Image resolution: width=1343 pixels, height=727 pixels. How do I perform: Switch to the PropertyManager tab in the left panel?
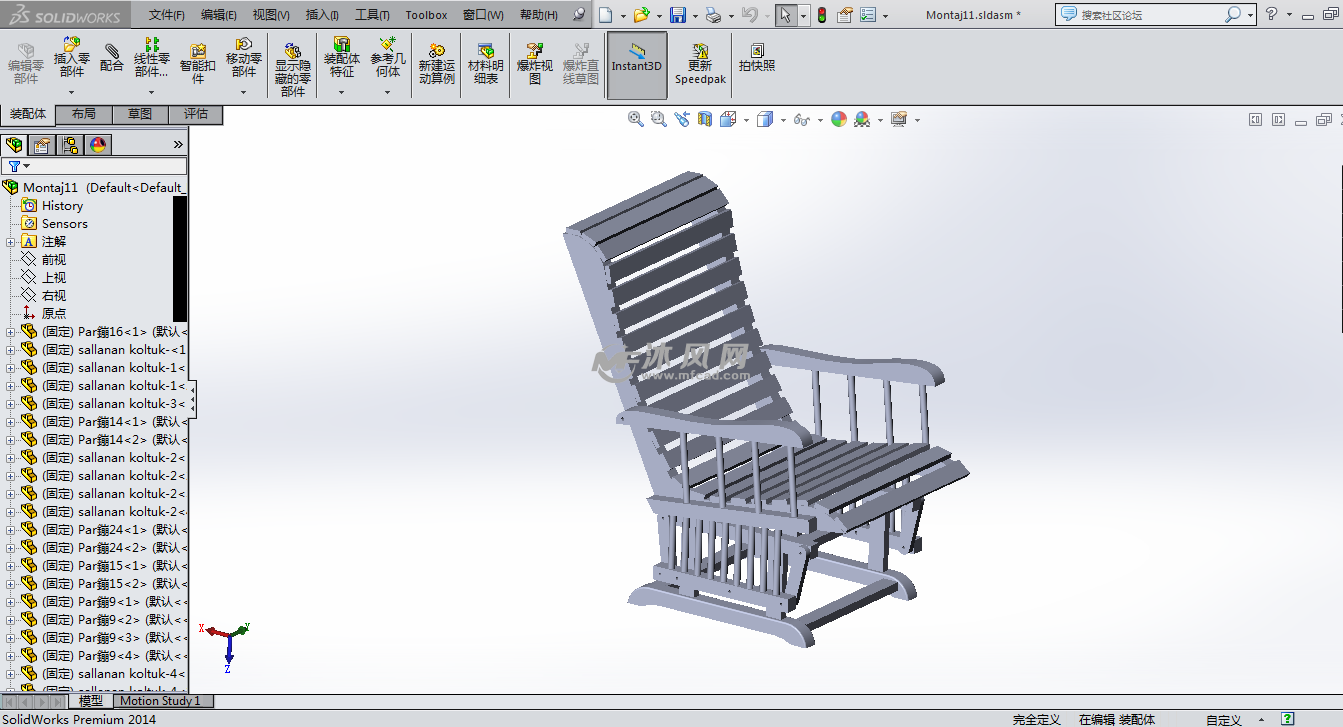click(x=41, y=144)
